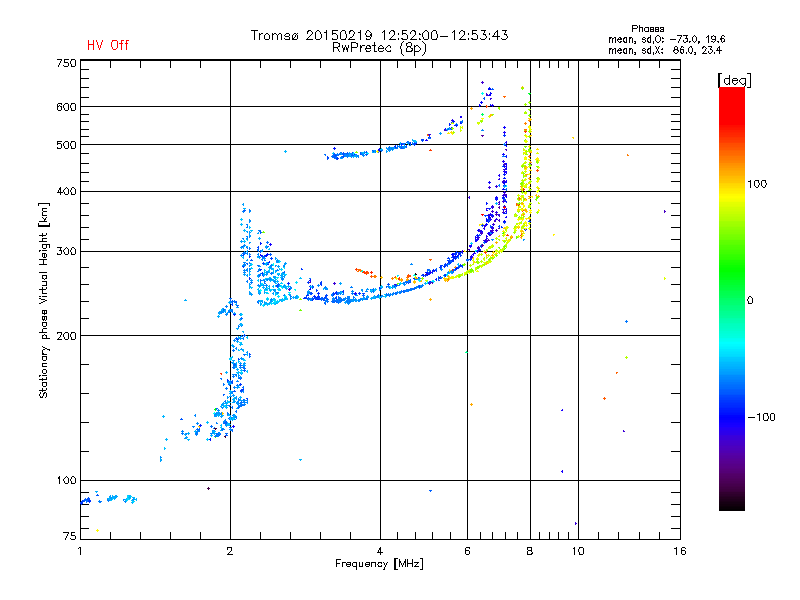Click the '300' height axis tick label
This screenshot has width=800, height=600.
pyautogui.click(x=66, y=252)
